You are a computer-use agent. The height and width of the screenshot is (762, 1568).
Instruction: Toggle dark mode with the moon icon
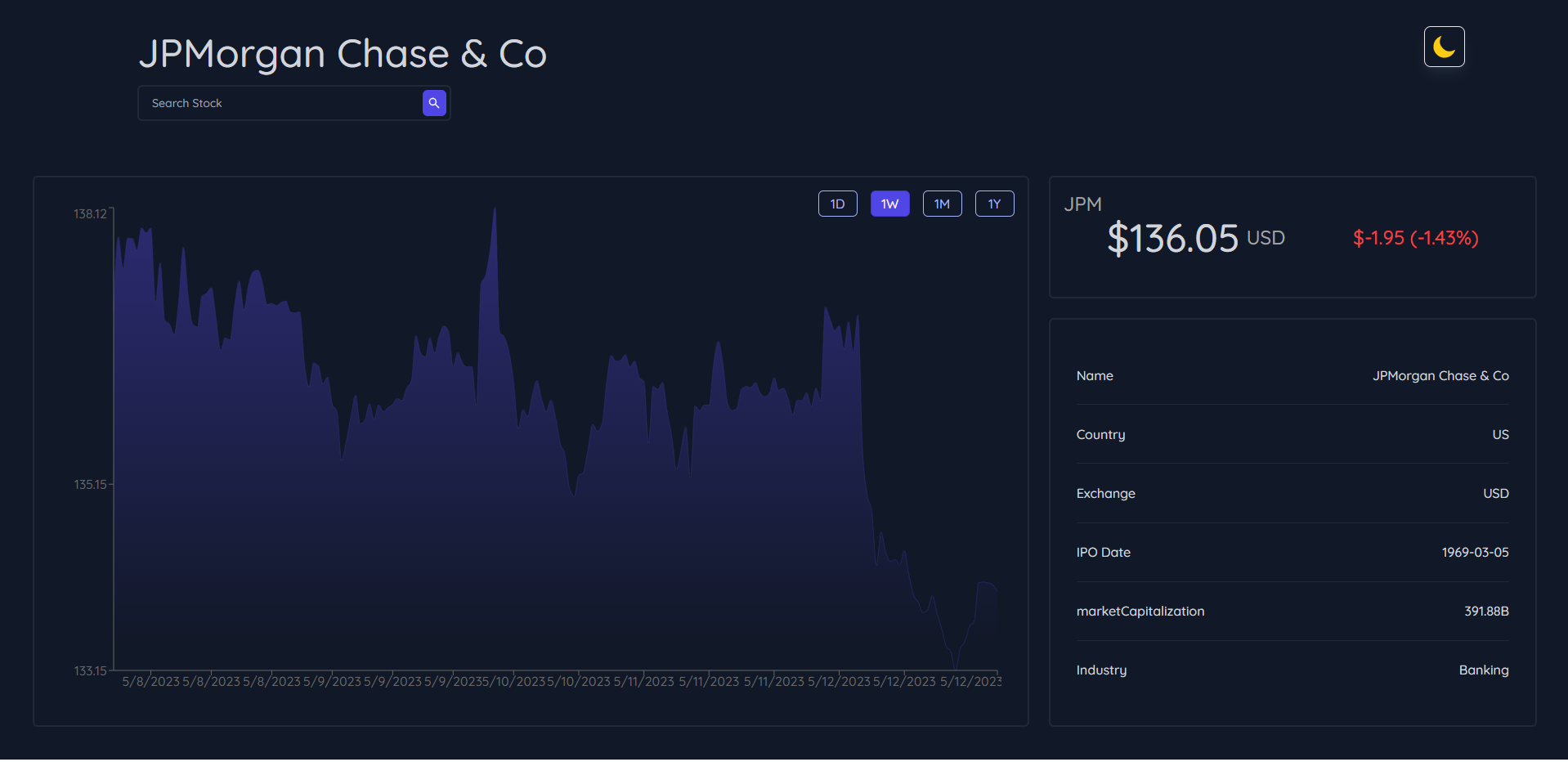1444,47
